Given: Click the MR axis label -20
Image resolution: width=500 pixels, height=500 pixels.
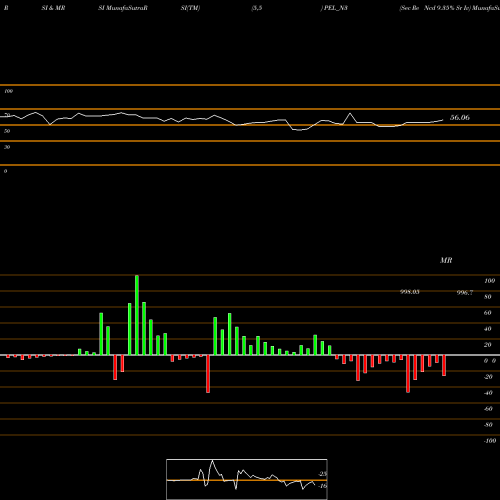Looking at the screenshot, I should [488, 377].
